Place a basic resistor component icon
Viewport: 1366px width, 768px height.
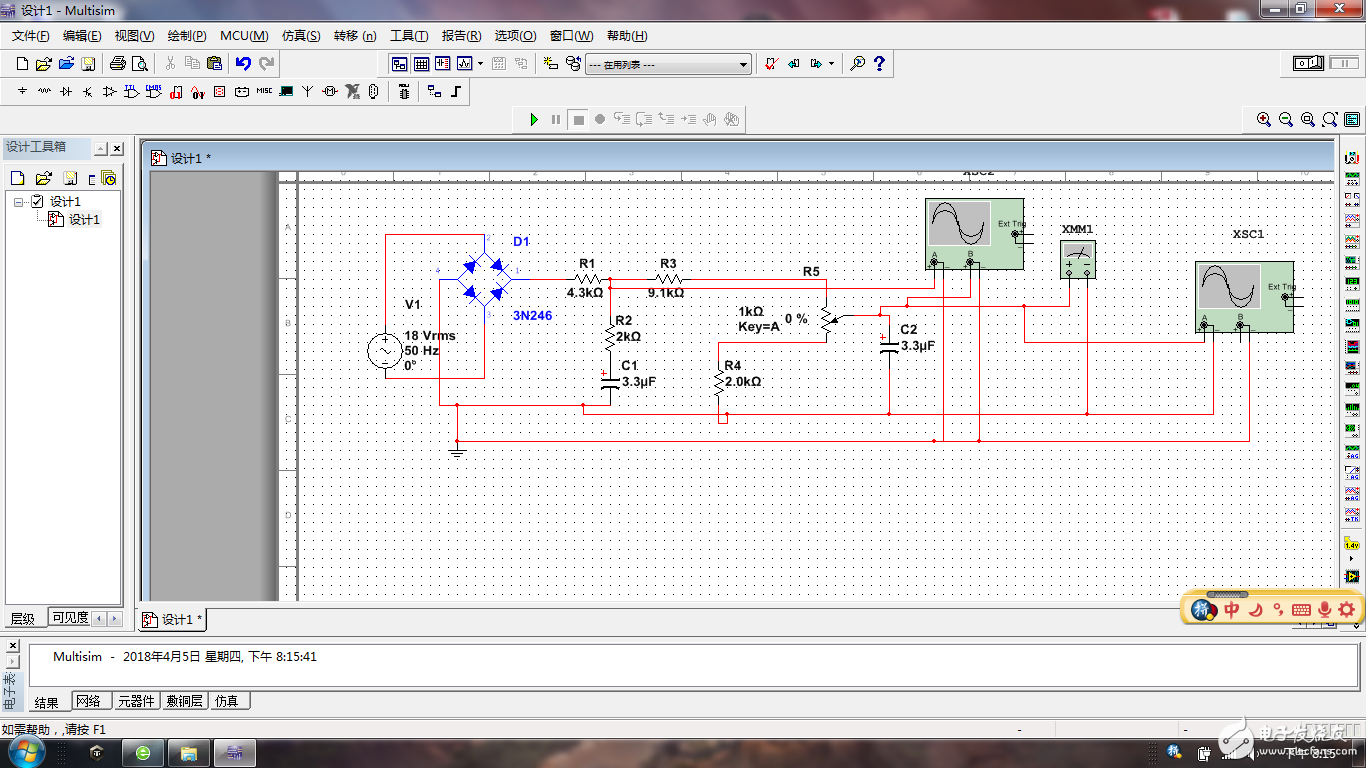pos(44,92)
